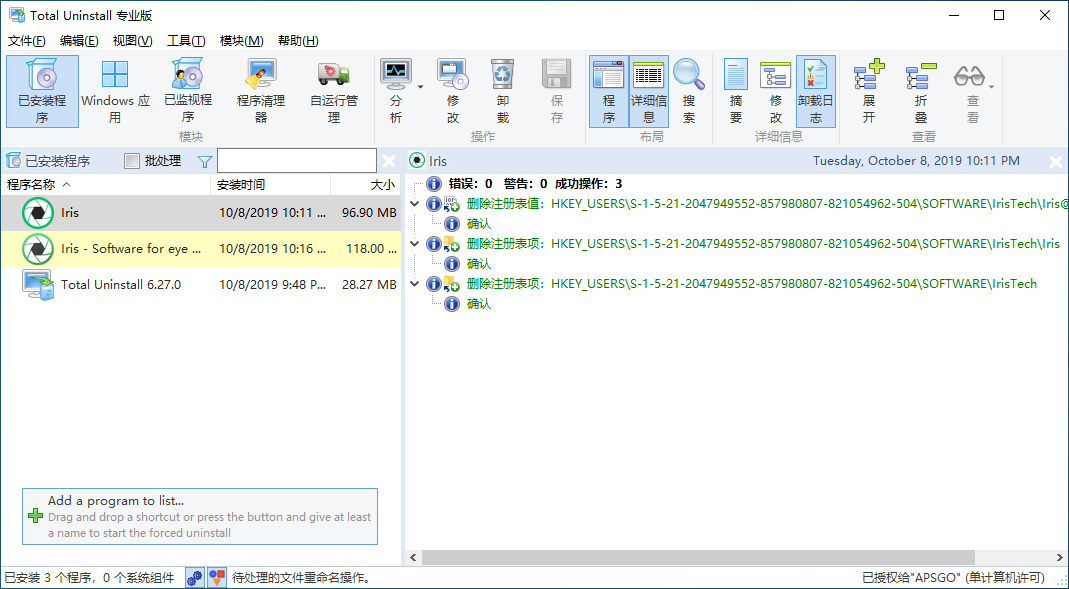The height and width of the screenshot is (589, 1069).
Task: Open the 工具(T) menu
Action: pos(186,41)
